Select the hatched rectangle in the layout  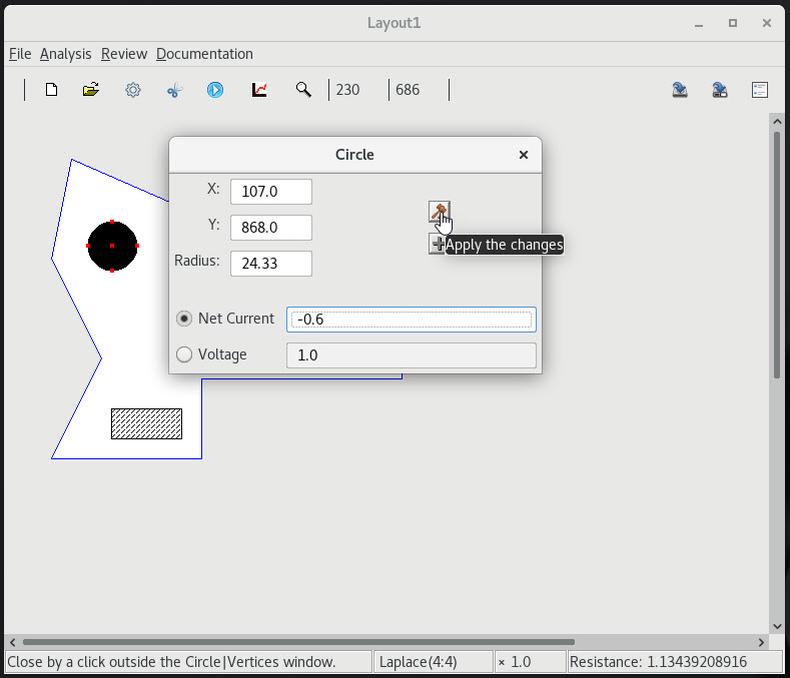pos(146,423)
